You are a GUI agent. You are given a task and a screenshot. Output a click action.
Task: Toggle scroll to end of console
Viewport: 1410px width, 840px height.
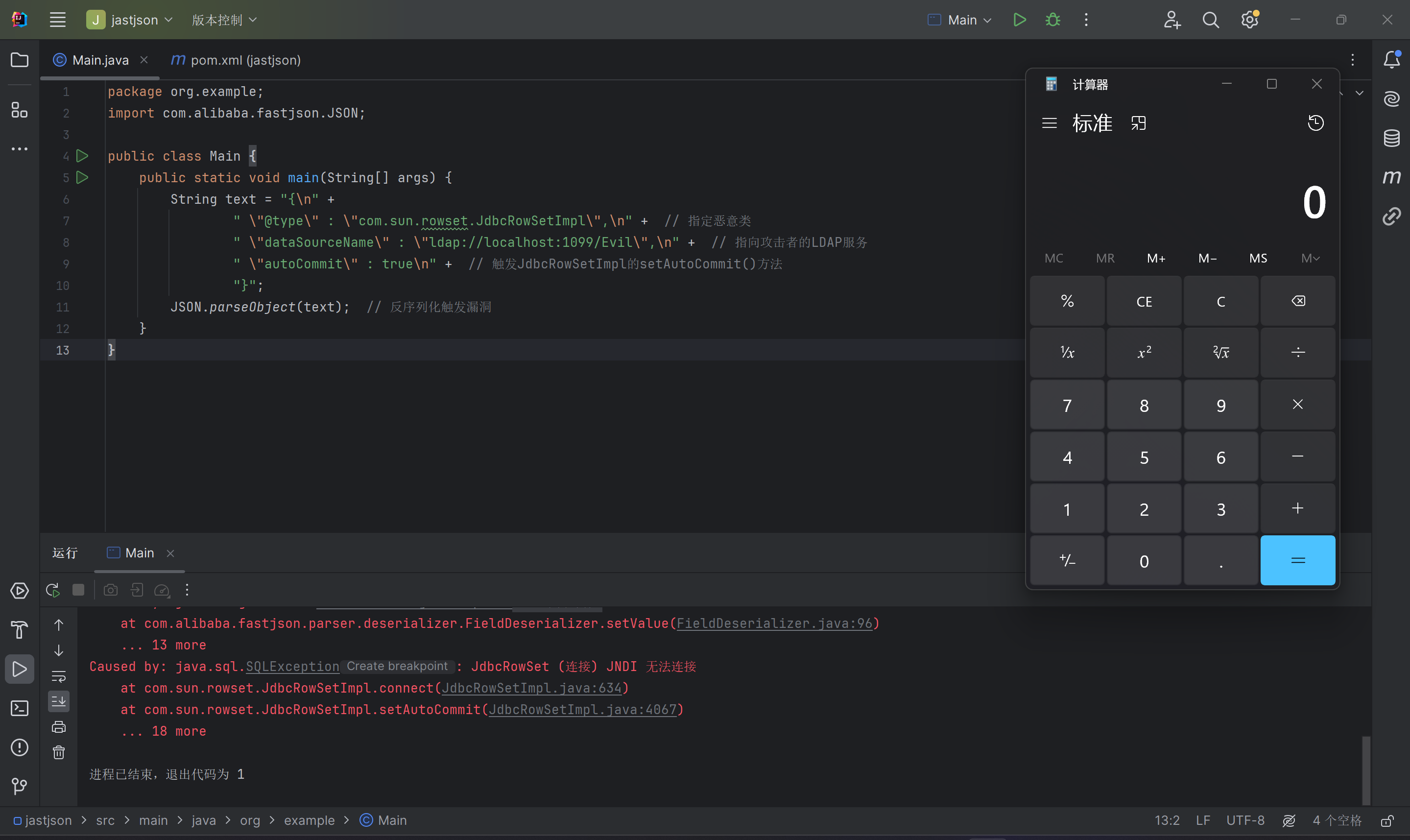pos(59,701)
